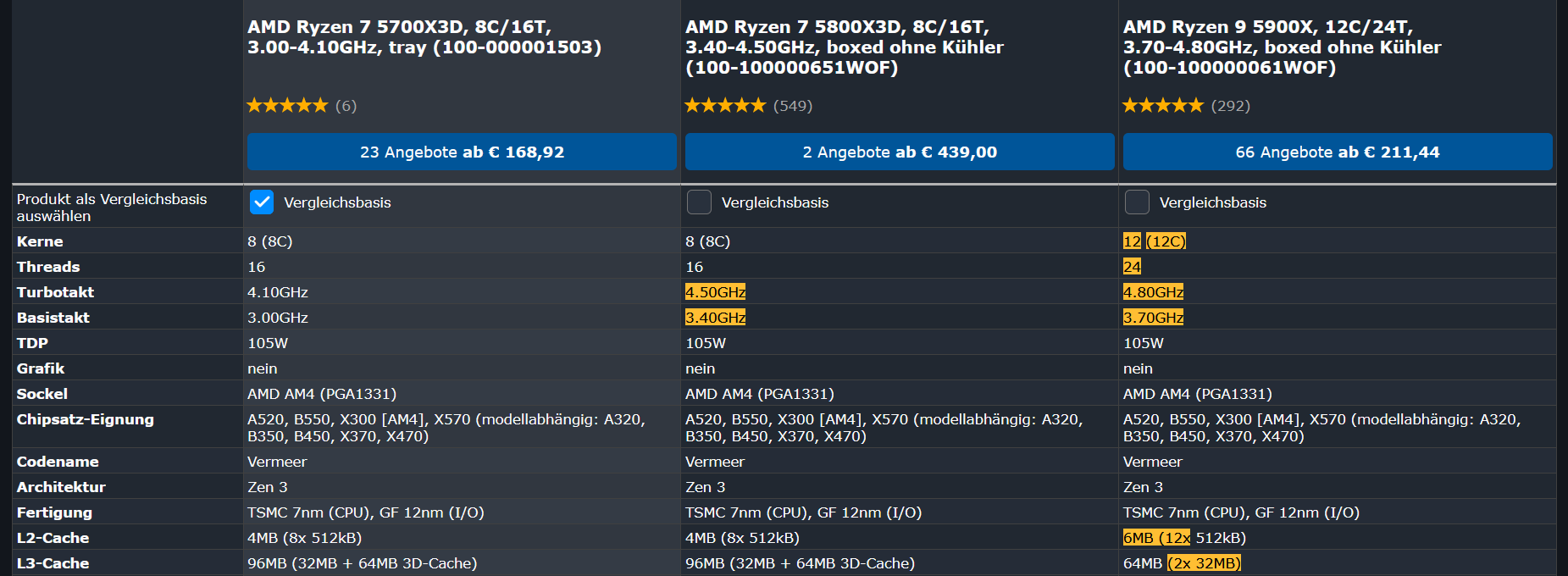Screen dimensions: 1568x576
Task: Open 66 Angebote ab € 211,44
Action: [x=1338, y=152]
